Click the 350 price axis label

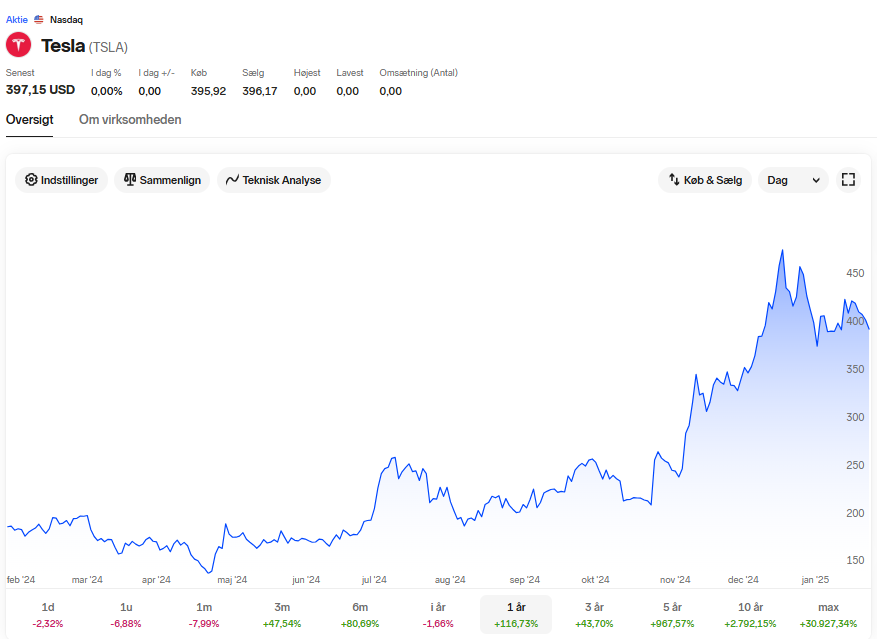(855, 369)
